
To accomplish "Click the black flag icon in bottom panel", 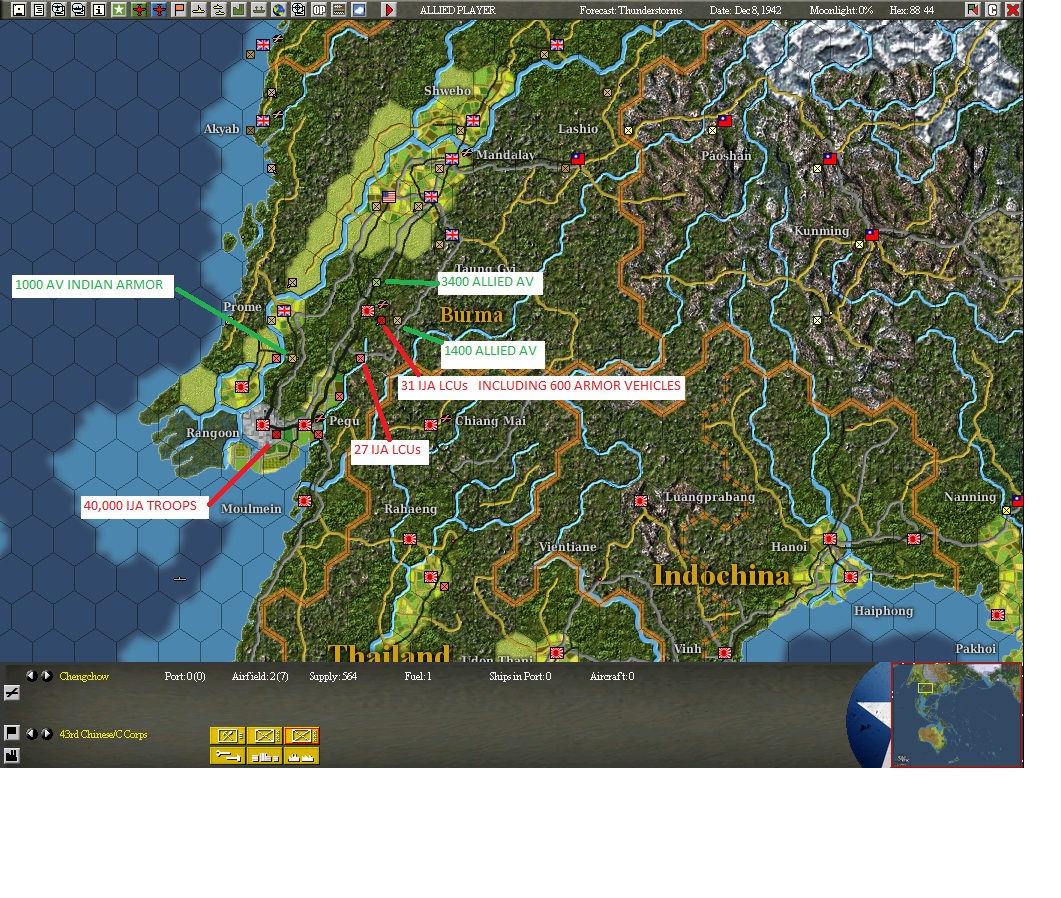I will click(12, 733).
